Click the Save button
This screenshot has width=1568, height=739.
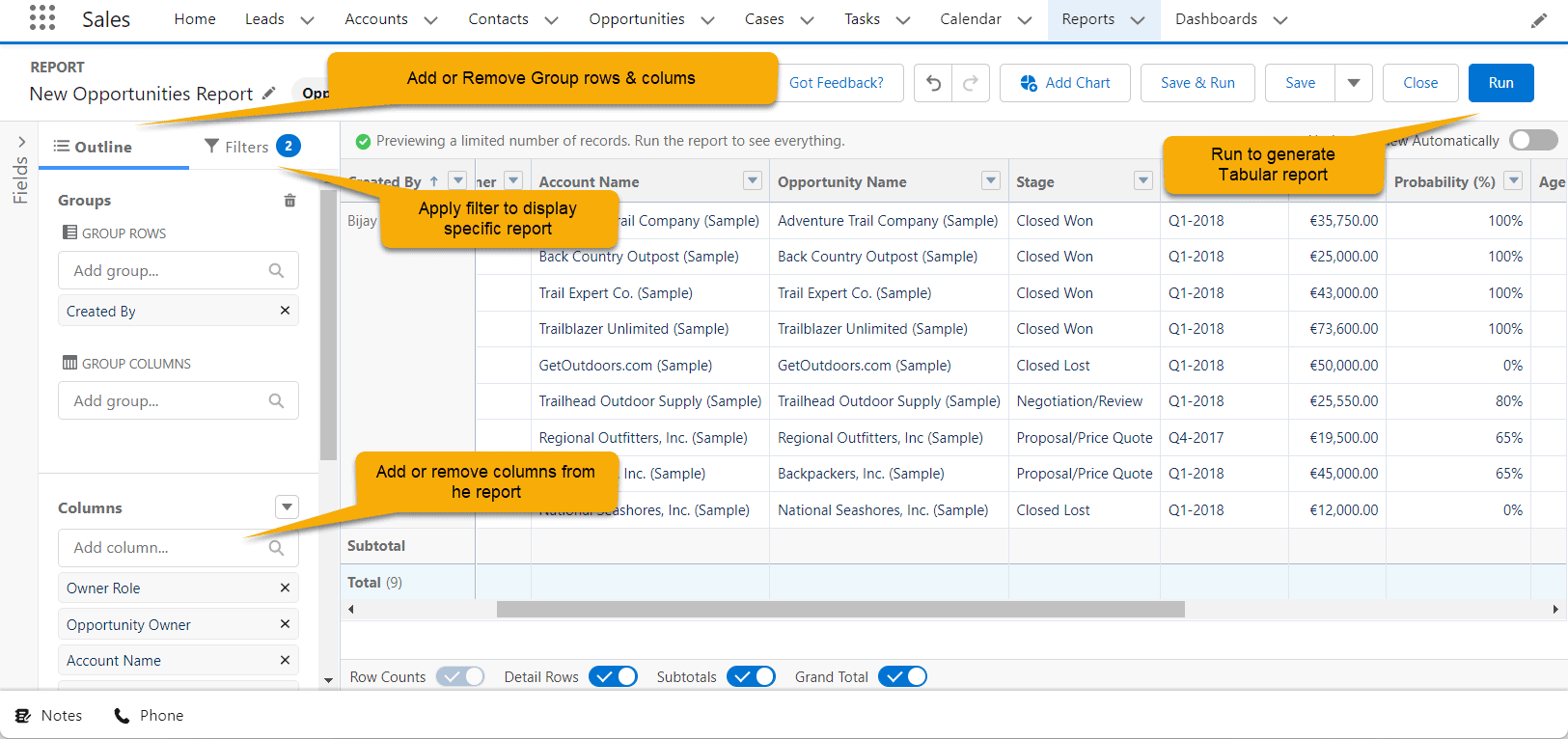tap(1300, 83)
